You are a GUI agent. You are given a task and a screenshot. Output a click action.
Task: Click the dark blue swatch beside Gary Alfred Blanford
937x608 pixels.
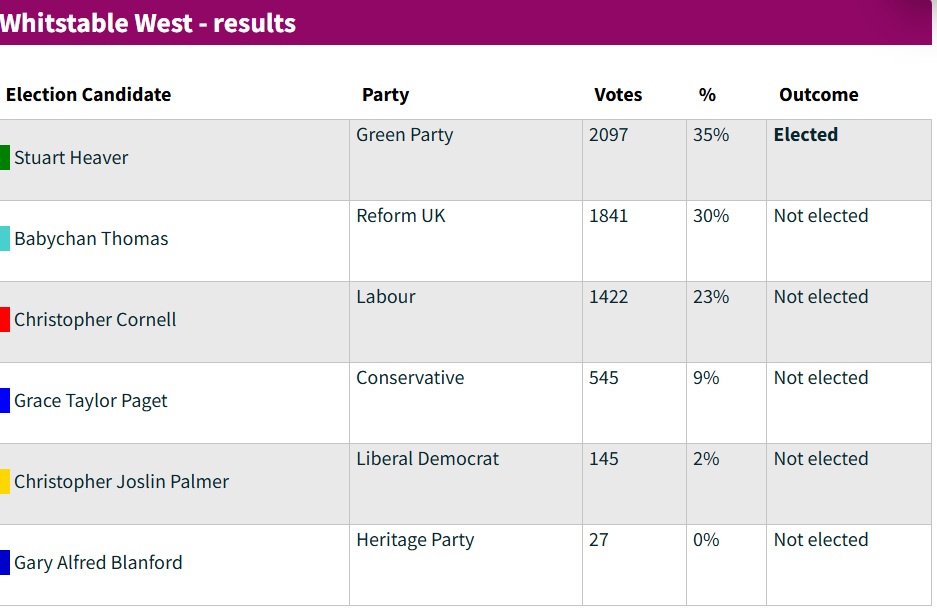tap(5, 563)
